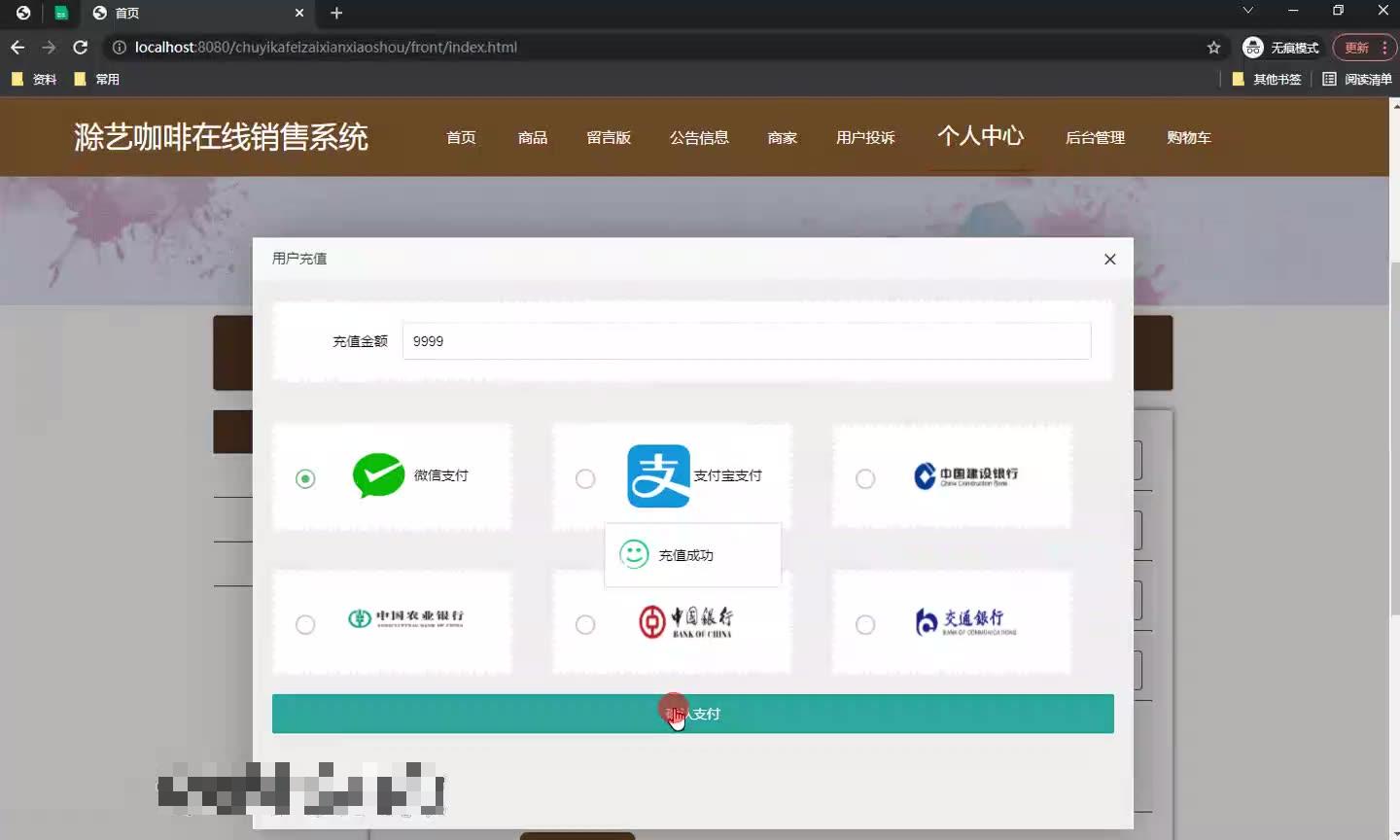Click the 更新 browser update button
Viewport: 1400px width, 840px height.
1364,47
